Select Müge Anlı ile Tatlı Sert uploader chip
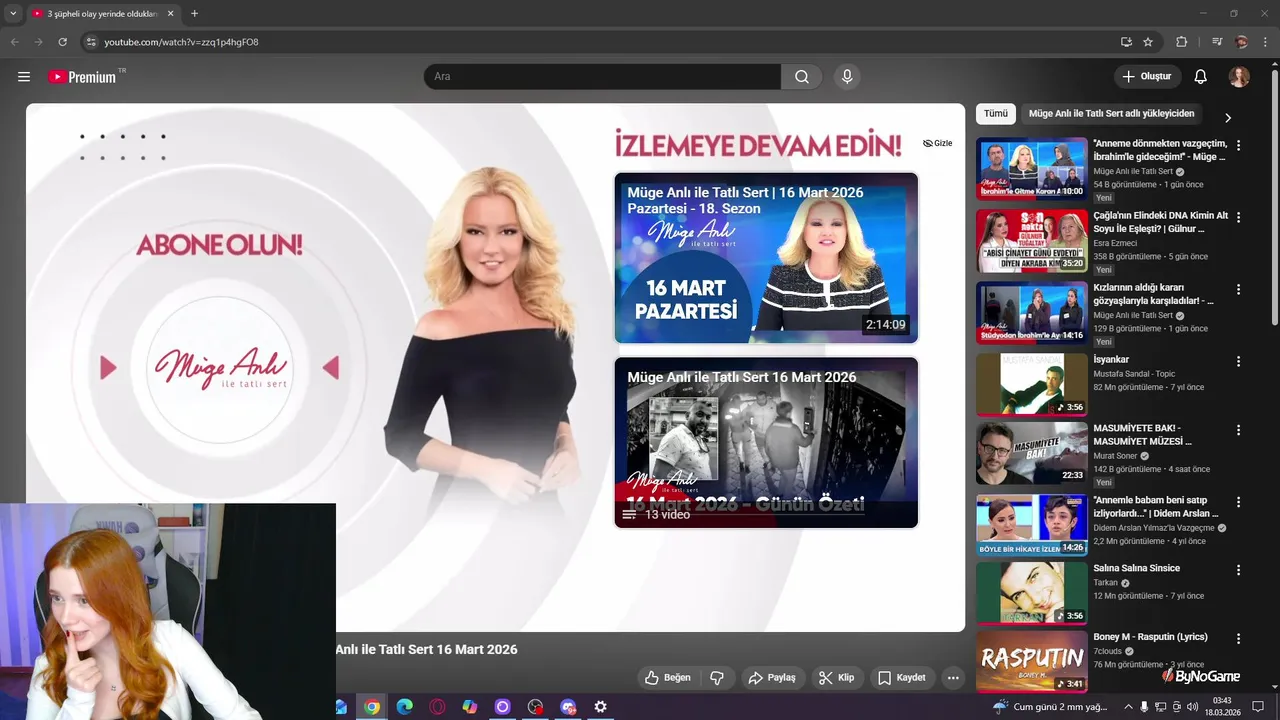Viewport: 1280px width, 720px height. click(x=1111, y=114)
